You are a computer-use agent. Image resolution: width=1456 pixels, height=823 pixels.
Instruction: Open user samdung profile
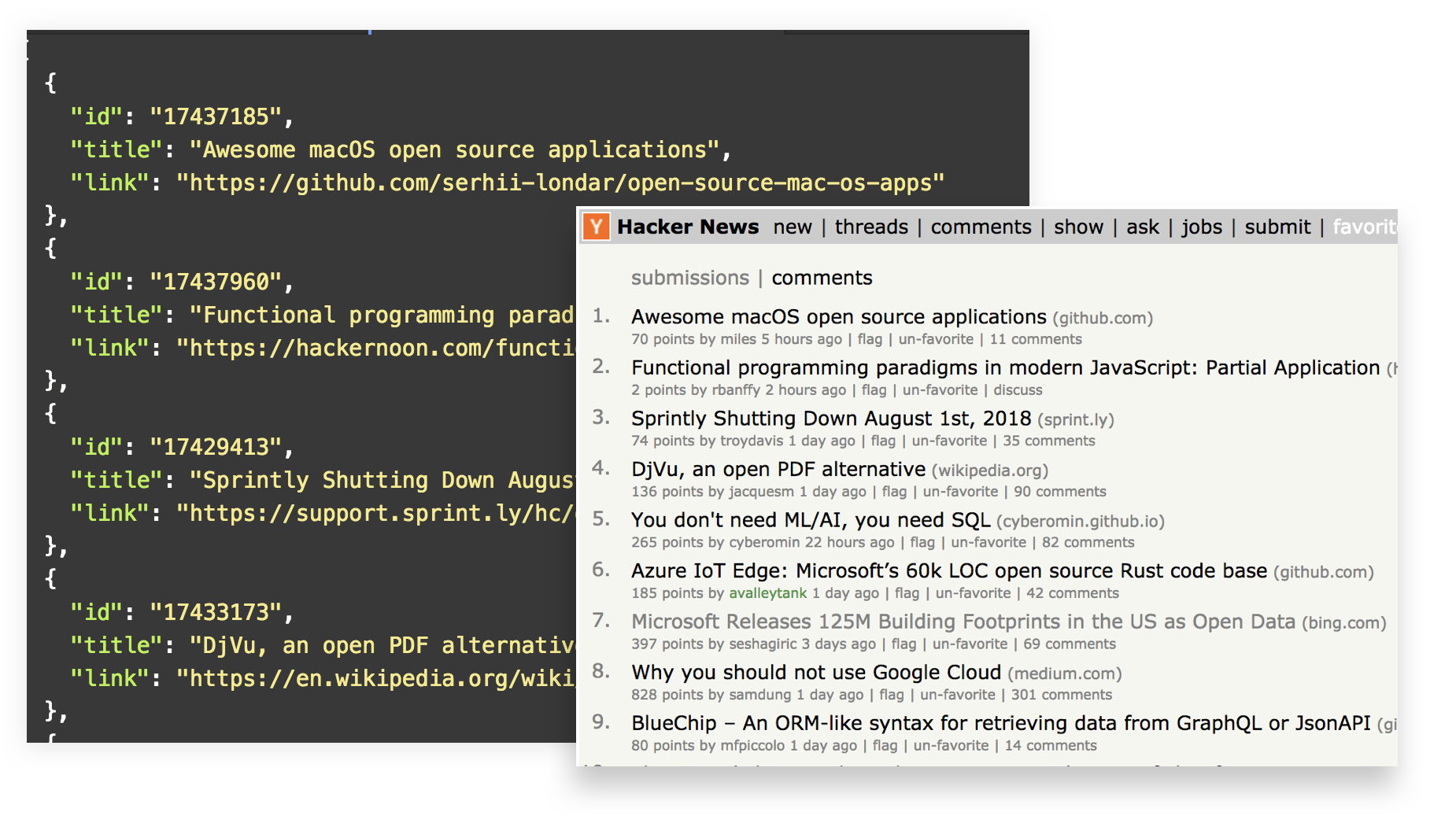point(760,695)
